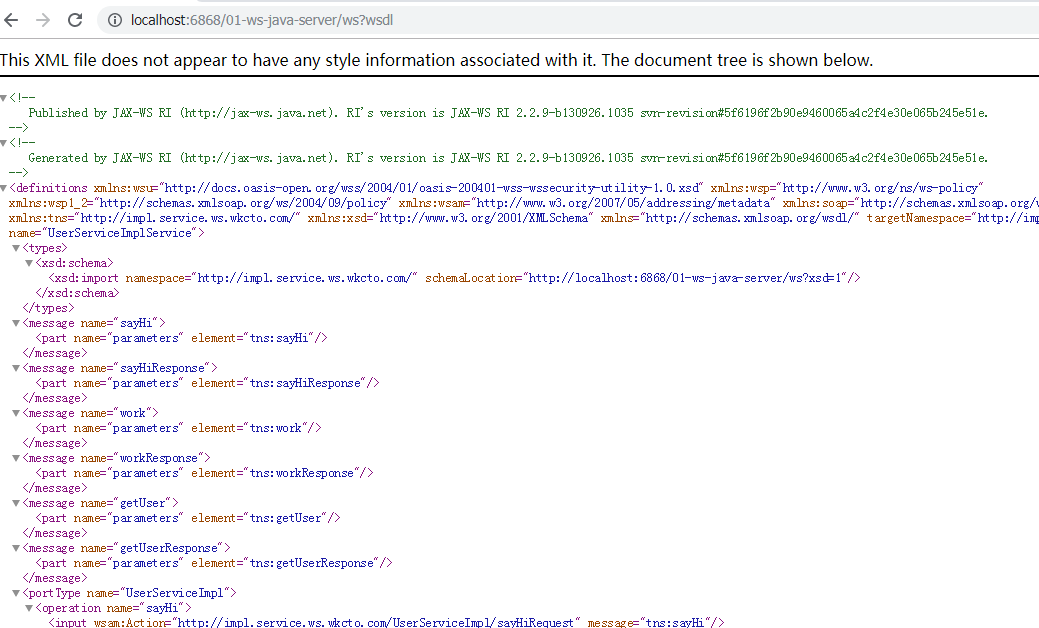
Task: Go forward with the browser arrow
Action: (x=43, y=20)
